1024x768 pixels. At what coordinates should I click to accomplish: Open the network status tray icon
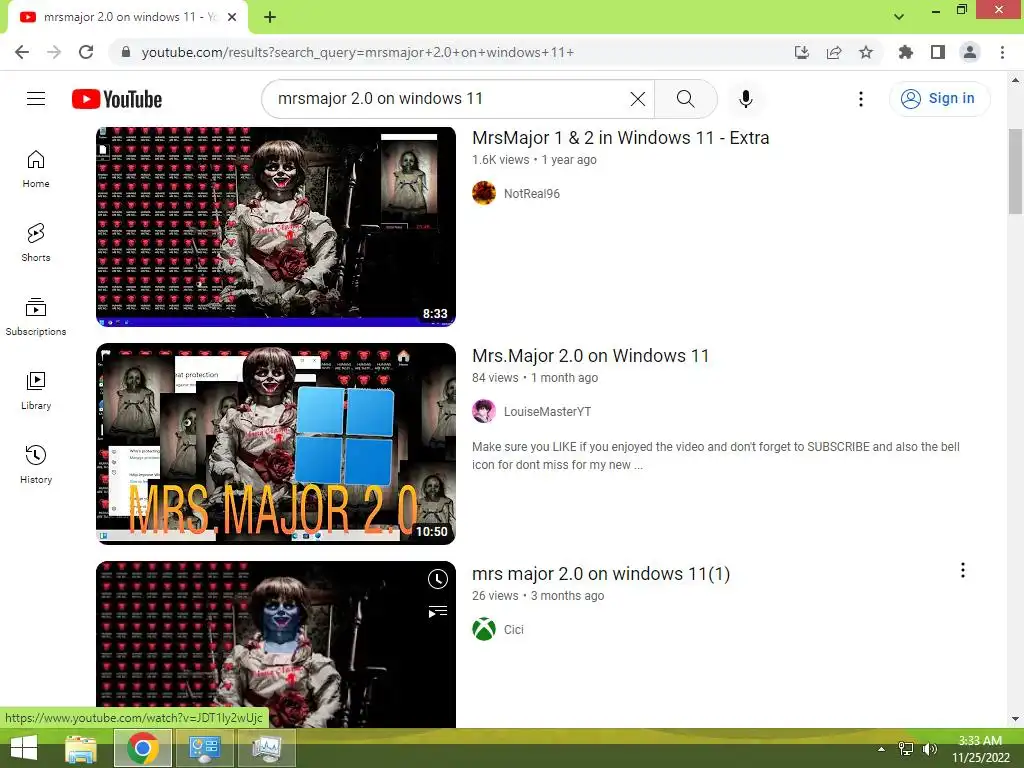point(906,749)
